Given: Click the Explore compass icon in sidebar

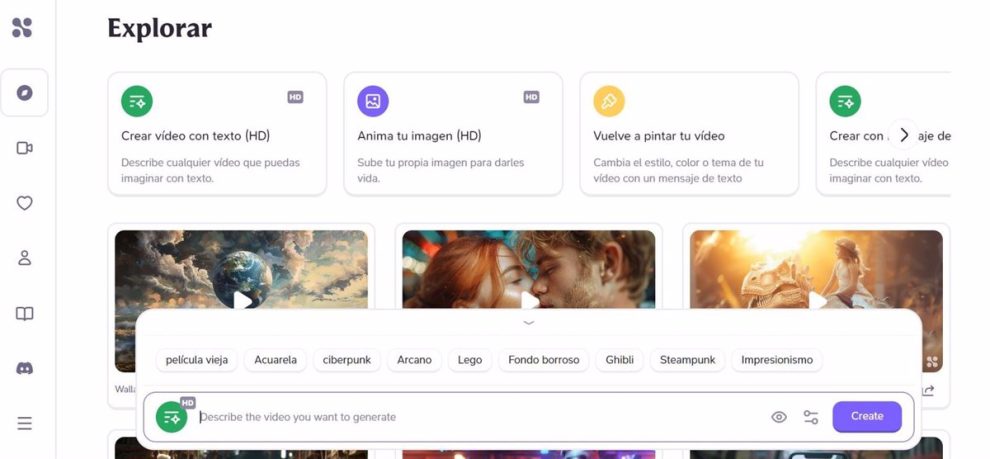Looking at the screenshot, I should point(25,93).
